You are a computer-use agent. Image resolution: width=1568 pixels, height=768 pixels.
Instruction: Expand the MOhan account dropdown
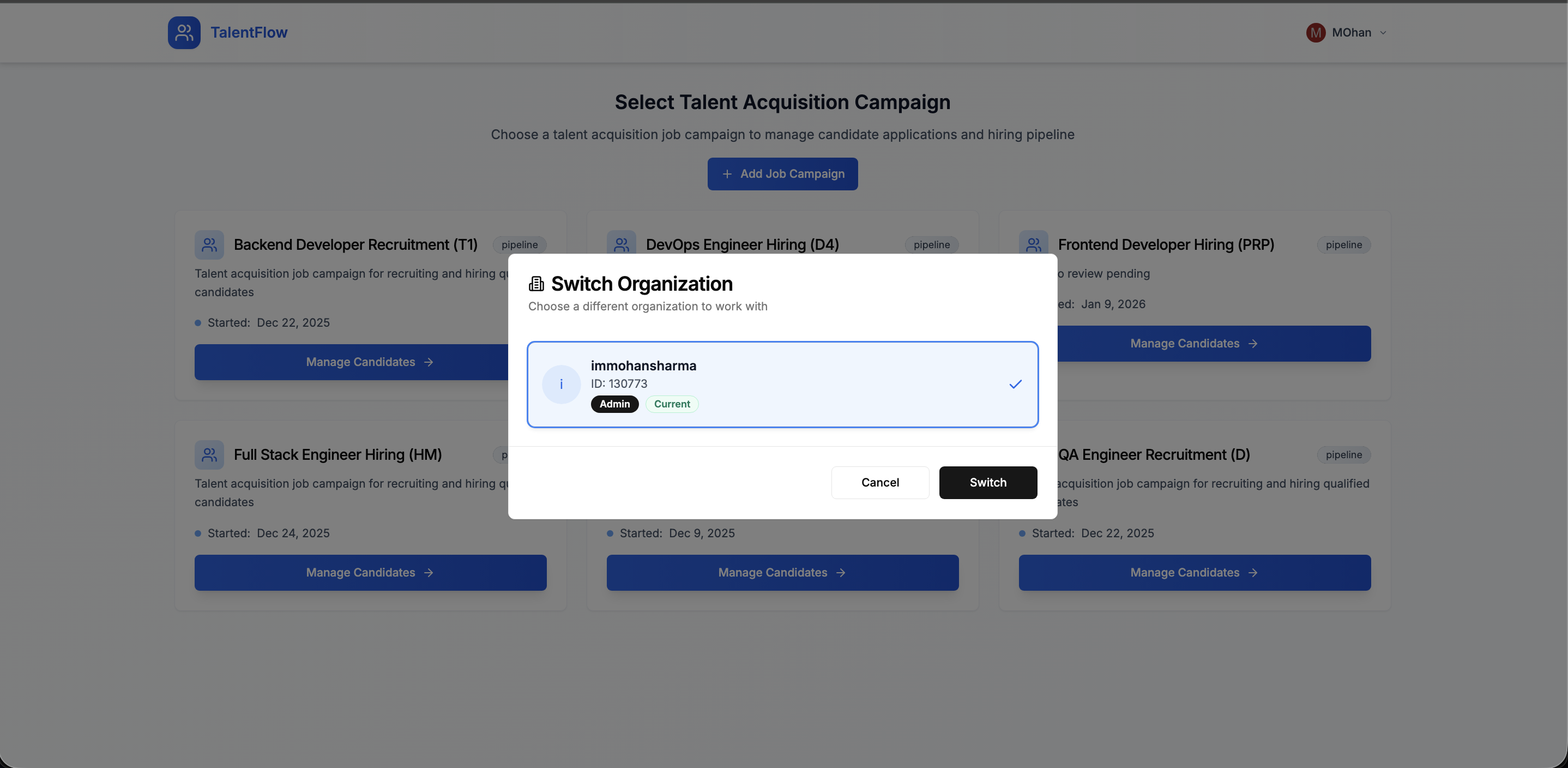point(1382,32)
